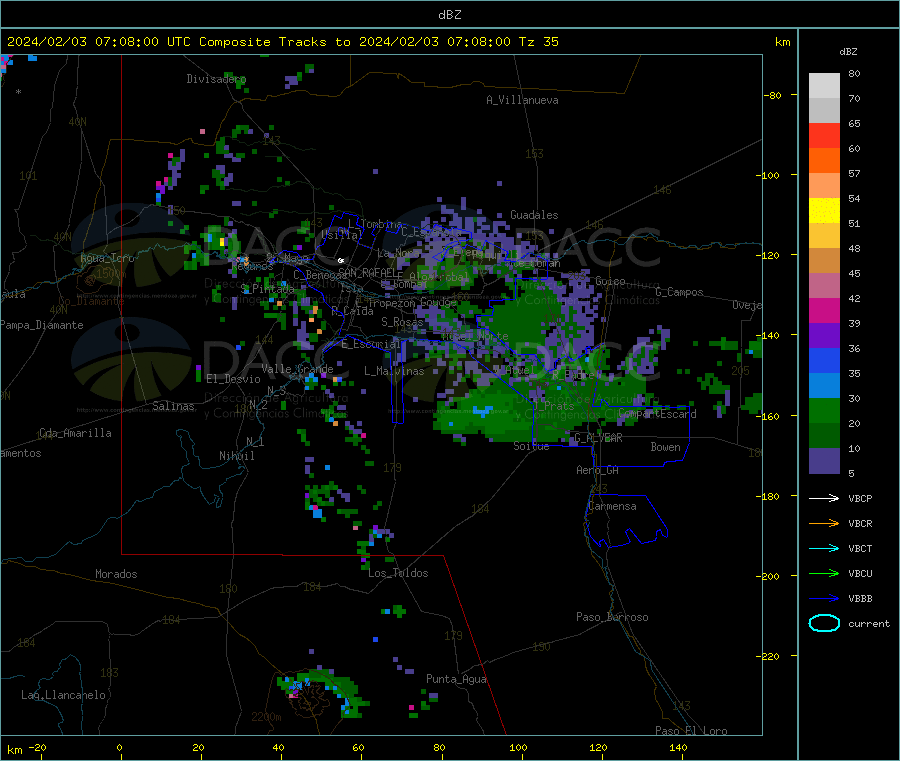Click the Bowen place label
Screen dimensions: 900x761
tap(665, 447)
